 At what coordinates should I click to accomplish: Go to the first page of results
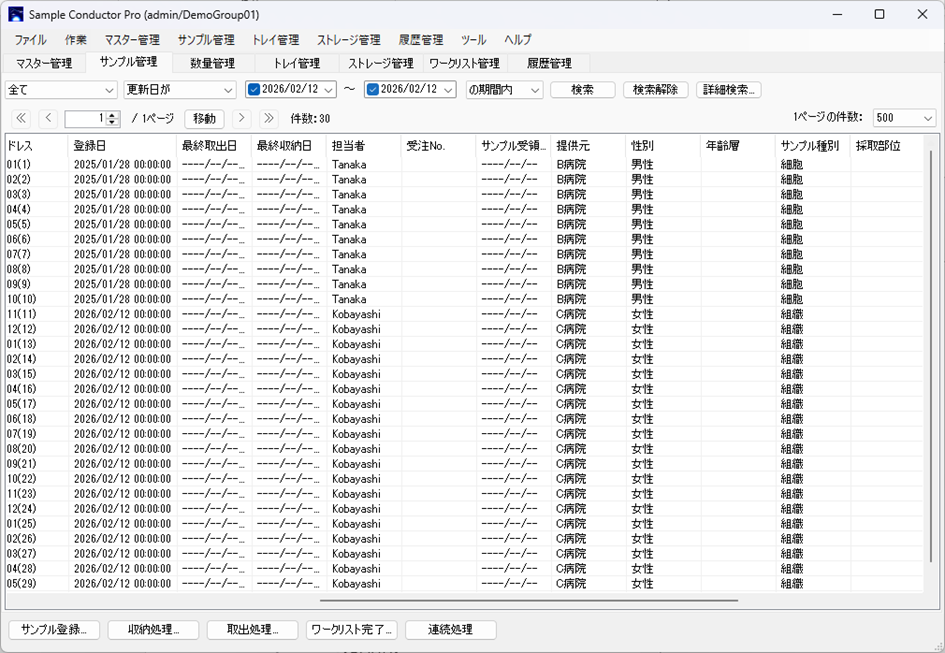pos(21,118)
